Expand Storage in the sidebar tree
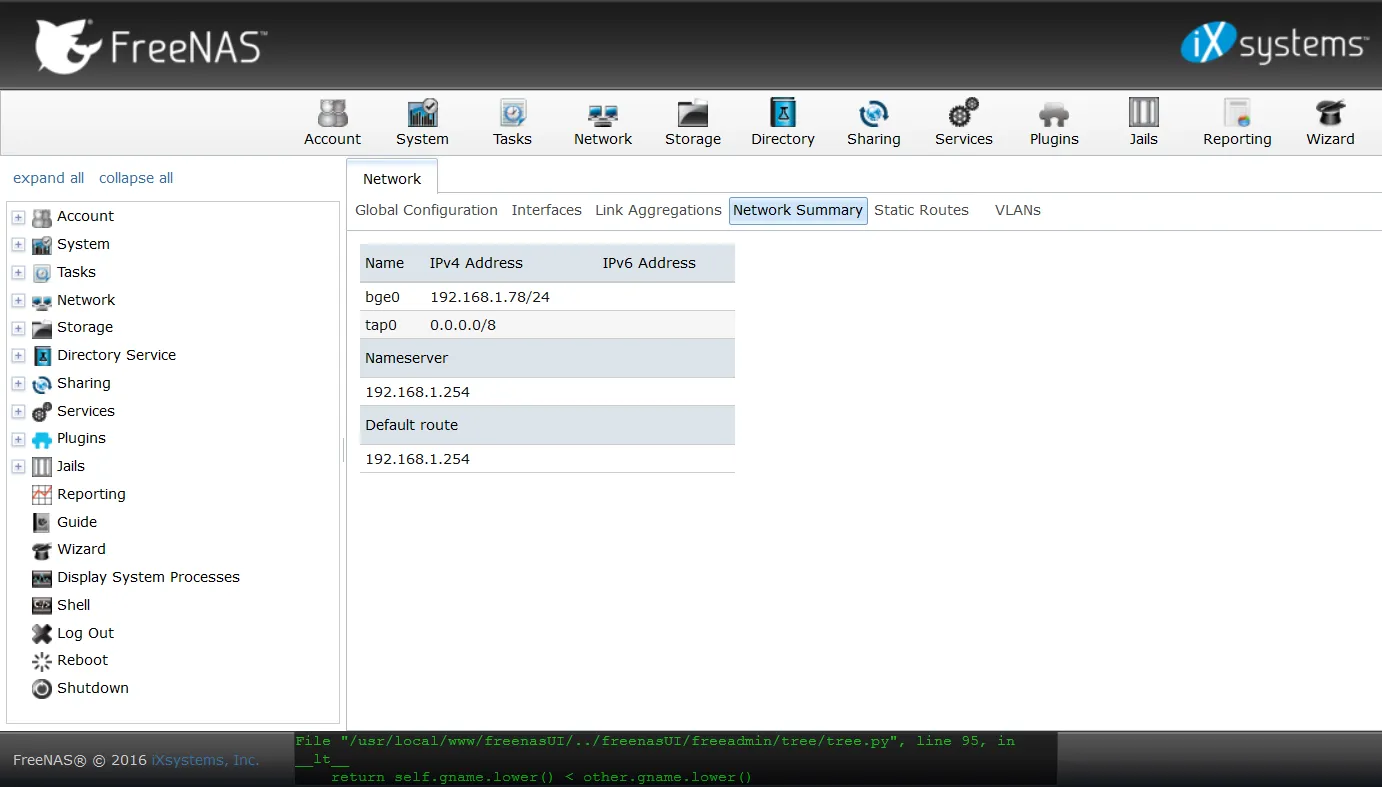 tap(18, 327)
